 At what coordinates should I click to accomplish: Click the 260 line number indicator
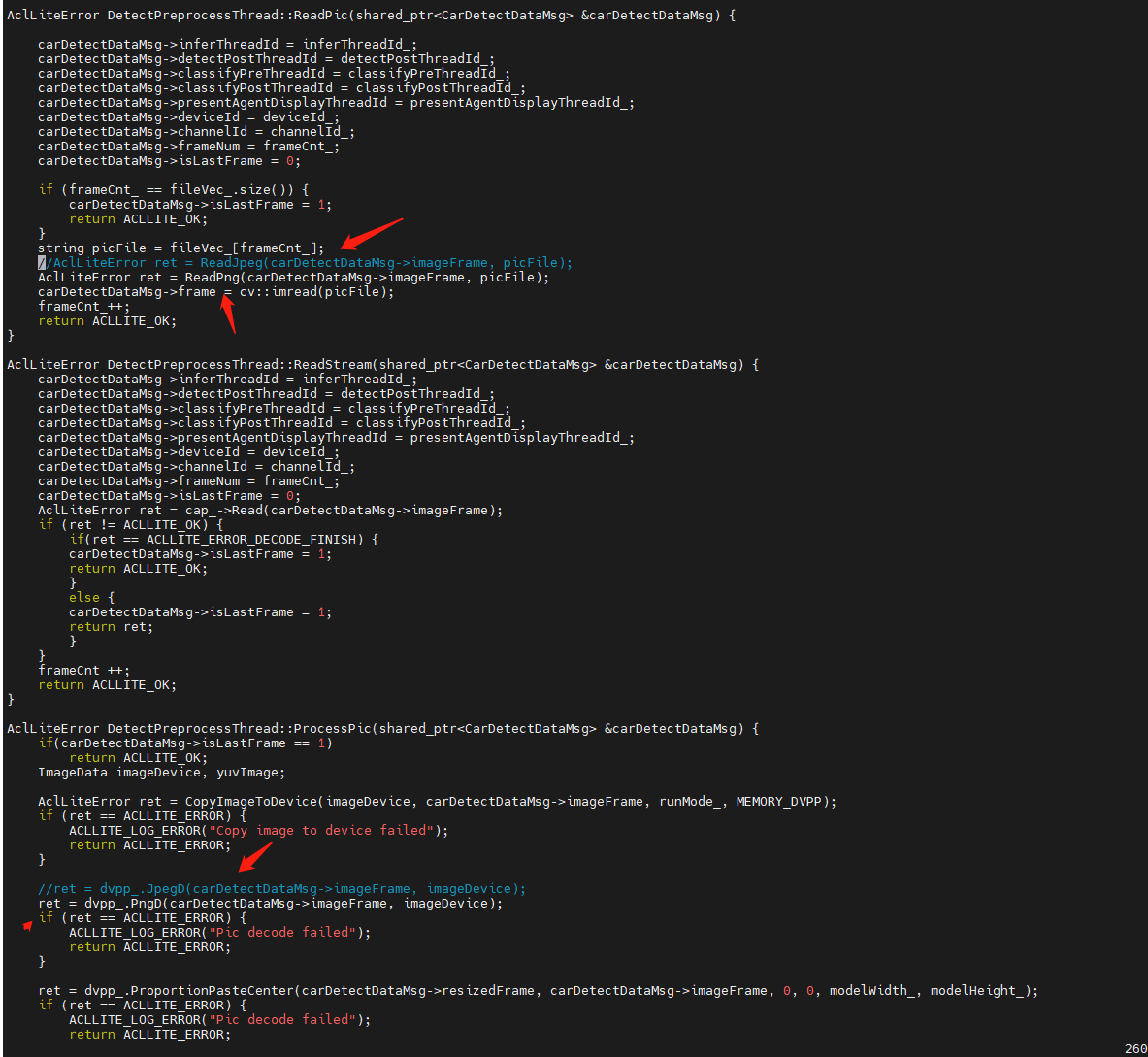pyautogui.click(x=1135, y=1048)
